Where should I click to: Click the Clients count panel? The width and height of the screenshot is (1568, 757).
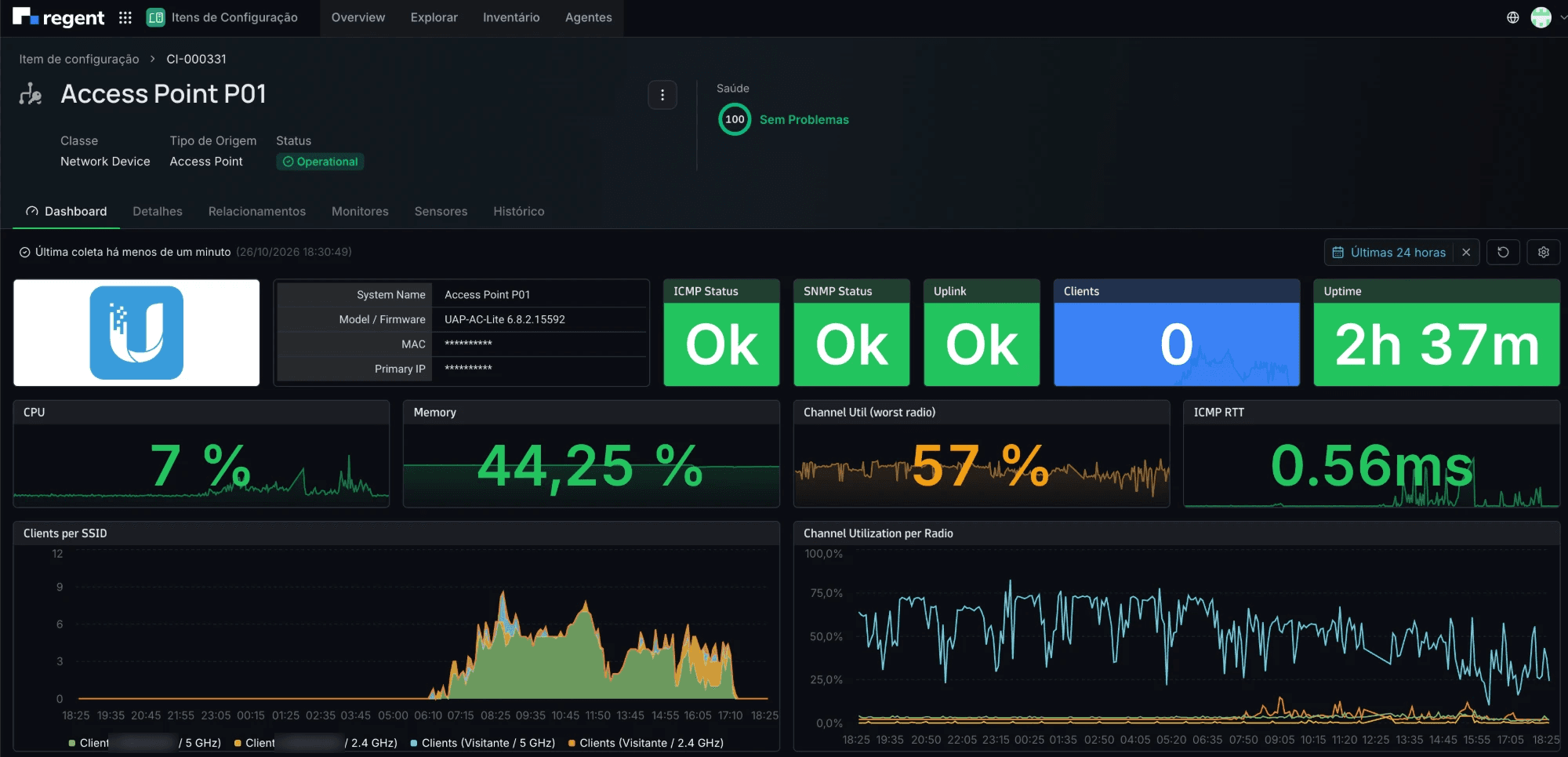click(x=1177, y=333)
